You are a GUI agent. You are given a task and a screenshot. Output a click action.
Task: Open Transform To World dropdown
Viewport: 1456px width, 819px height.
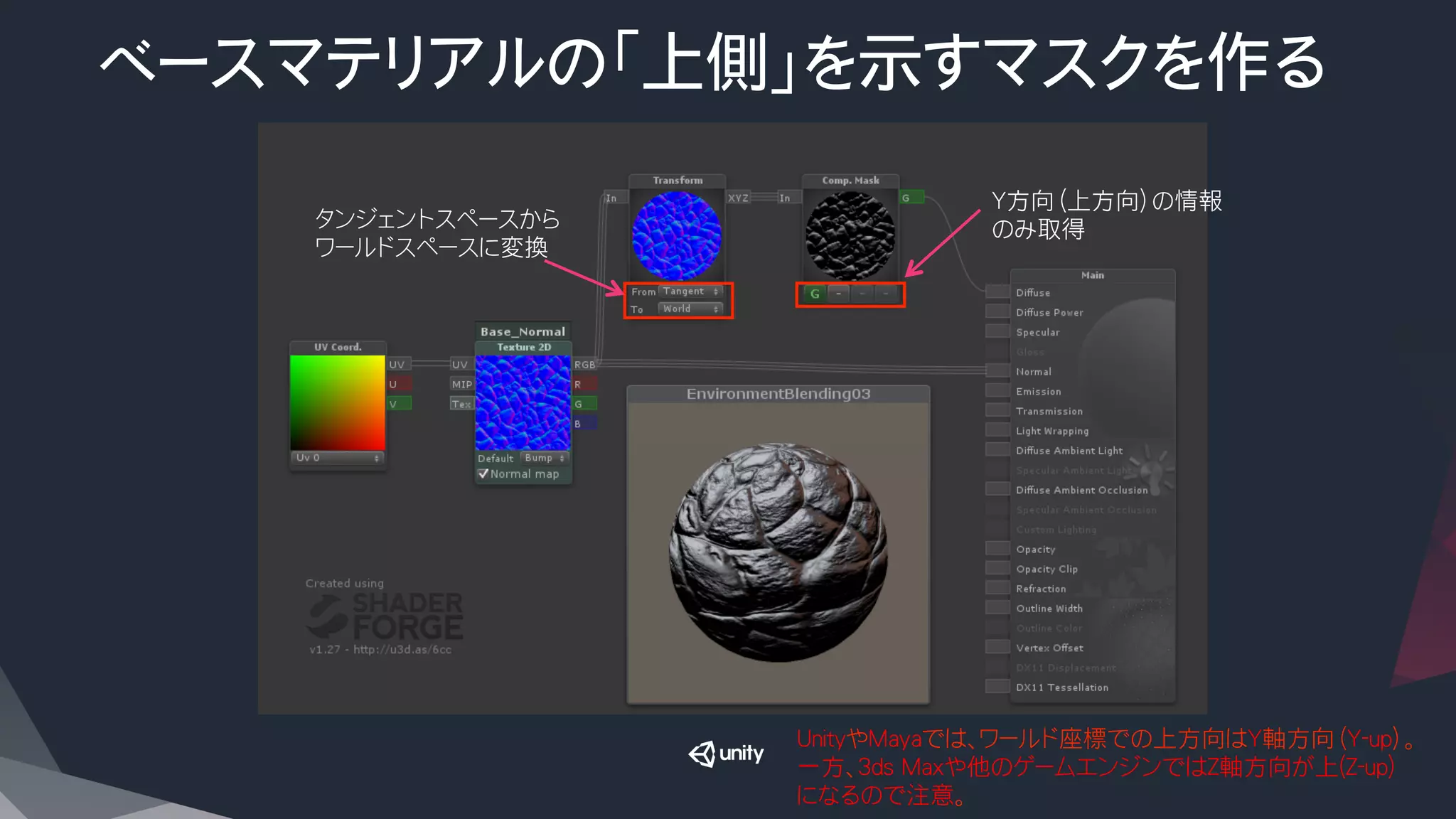[690, 309]
